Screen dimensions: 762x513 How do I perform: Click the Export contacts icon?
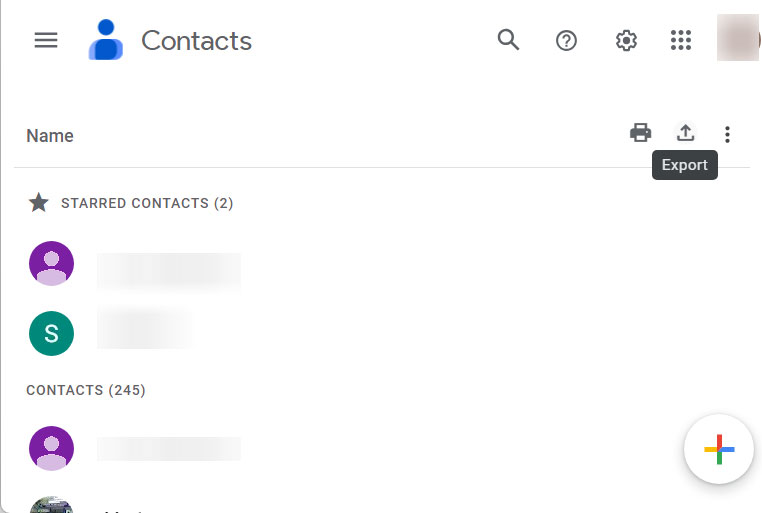[685, 133]
